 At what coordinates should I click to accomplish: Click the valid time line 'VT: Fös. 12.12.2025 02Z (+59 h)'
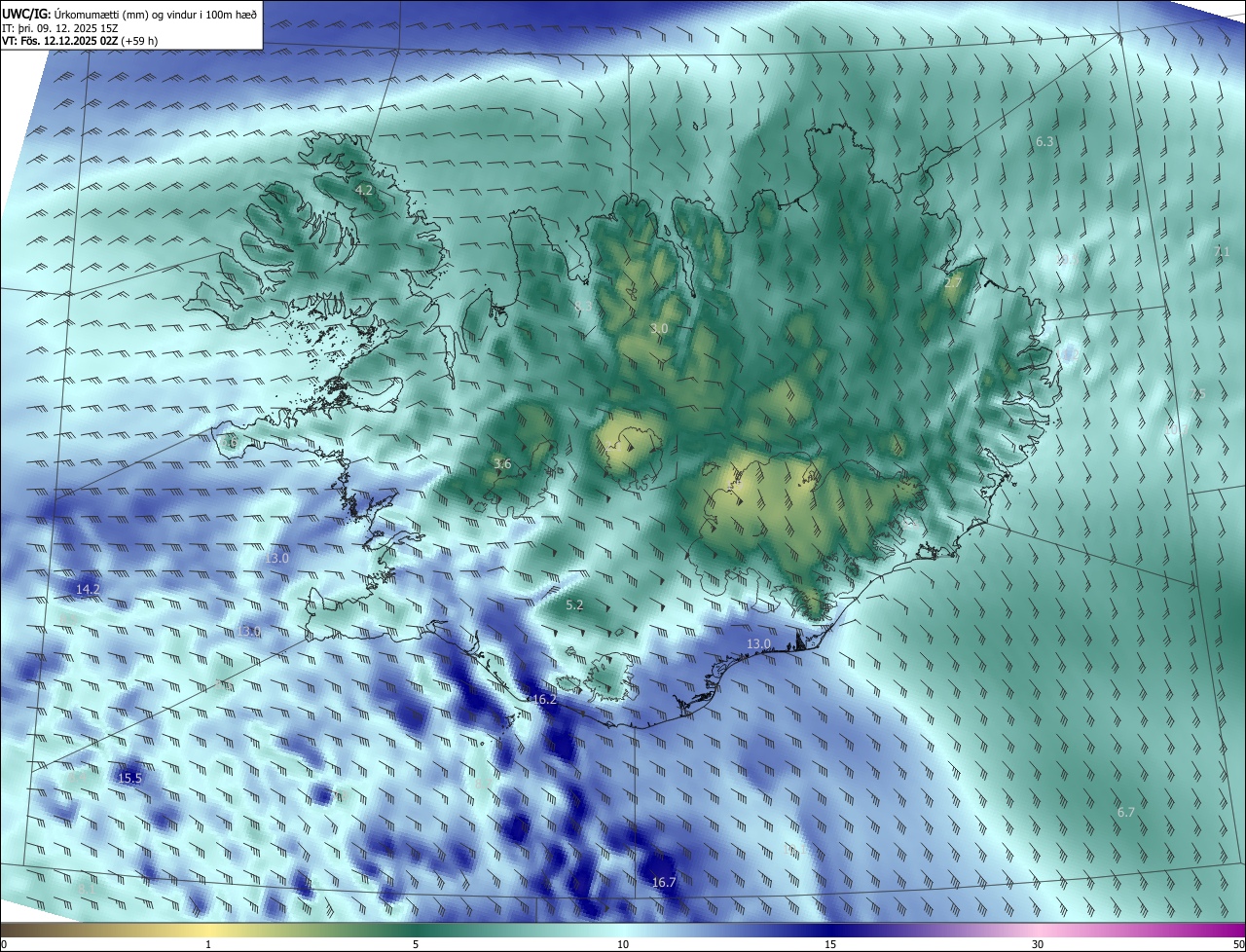pyautogui.click(x=80, y=42)
